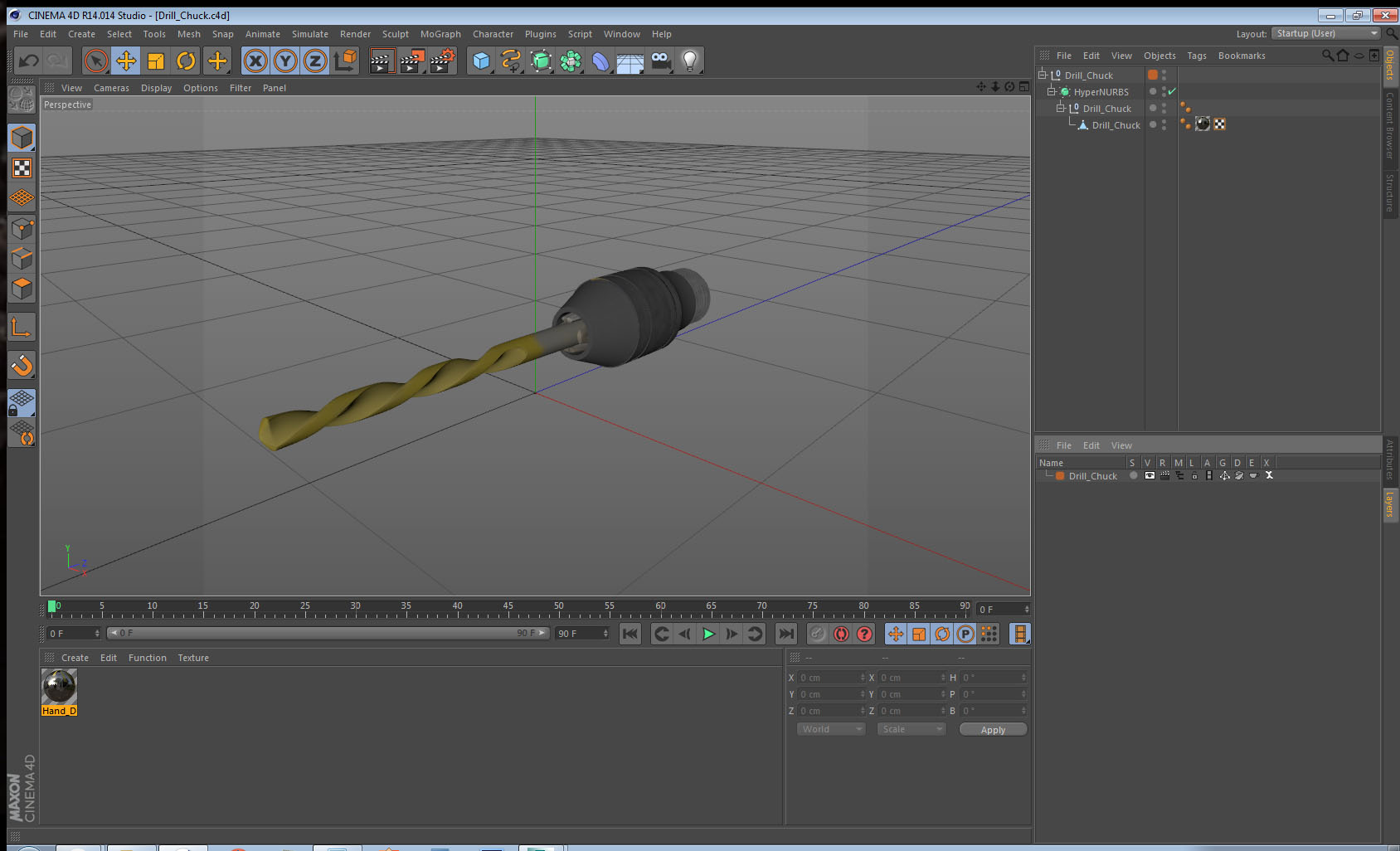
Task: Switch coordinate system icon
Action: (345, 61)
